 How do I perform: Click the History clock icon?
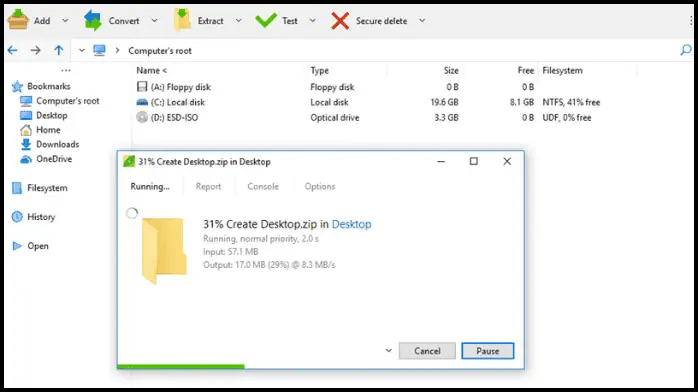(17, 217)
